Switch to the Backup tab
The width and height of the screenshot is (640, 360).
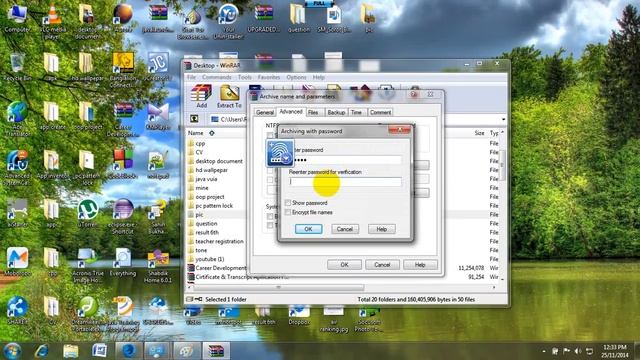tap(336, 112)
